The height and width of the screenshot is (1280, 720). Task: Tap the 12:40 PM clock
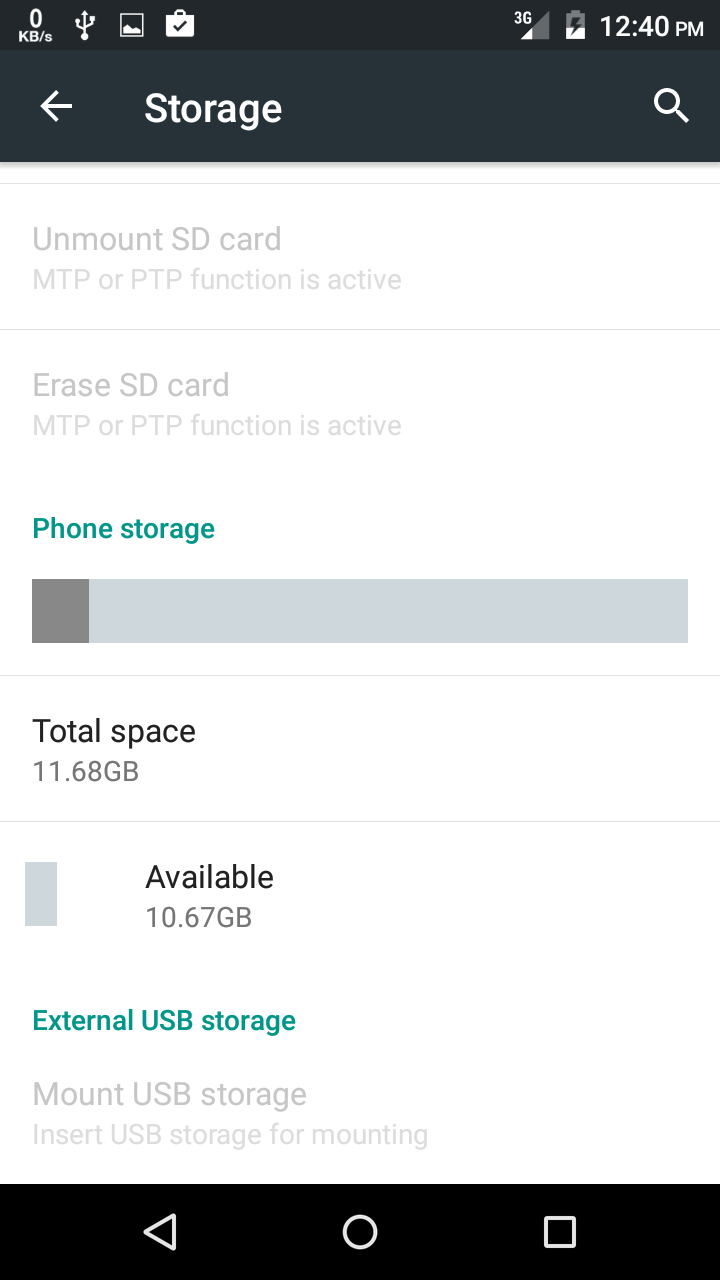point(651,26)
